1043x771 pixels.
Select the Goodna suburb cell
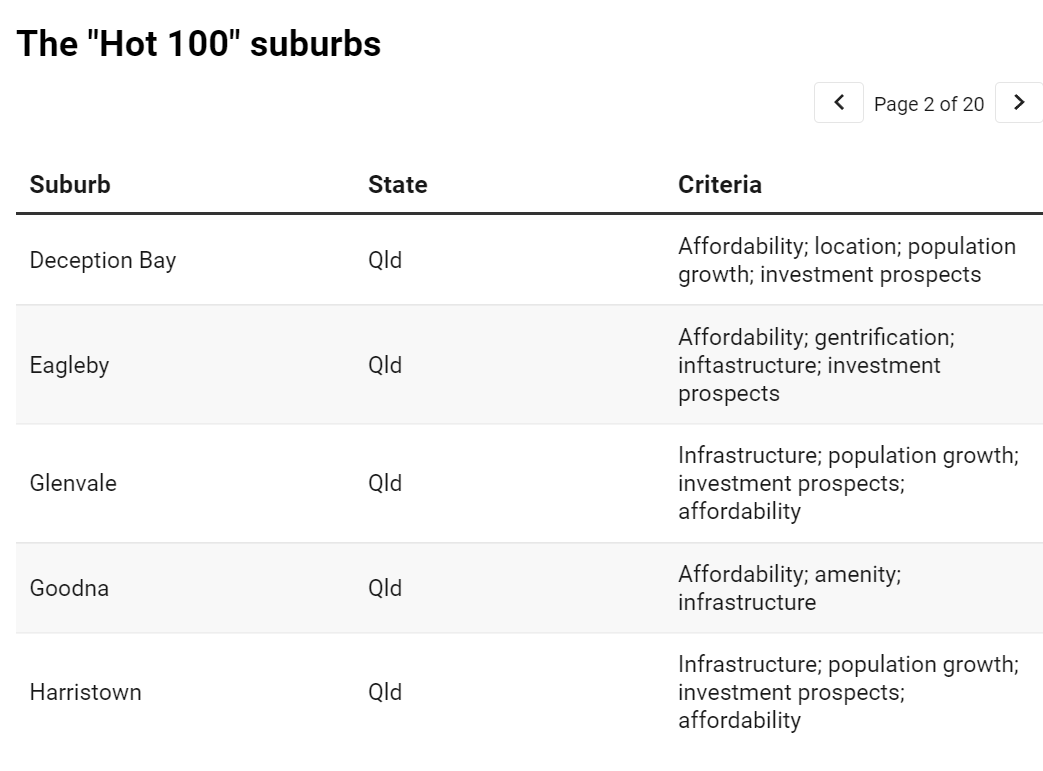point(69,588)
